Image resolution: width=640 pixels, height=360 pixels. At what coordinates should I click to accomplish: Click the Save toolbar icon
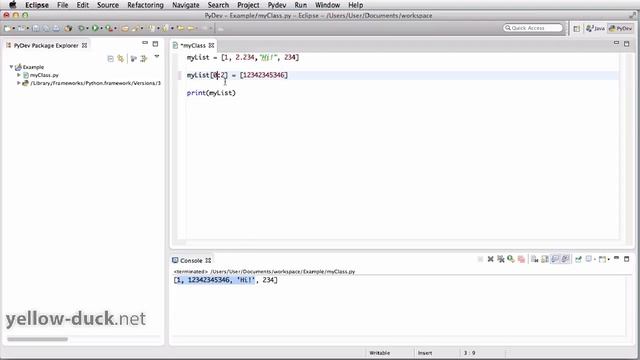coord(36,28)
